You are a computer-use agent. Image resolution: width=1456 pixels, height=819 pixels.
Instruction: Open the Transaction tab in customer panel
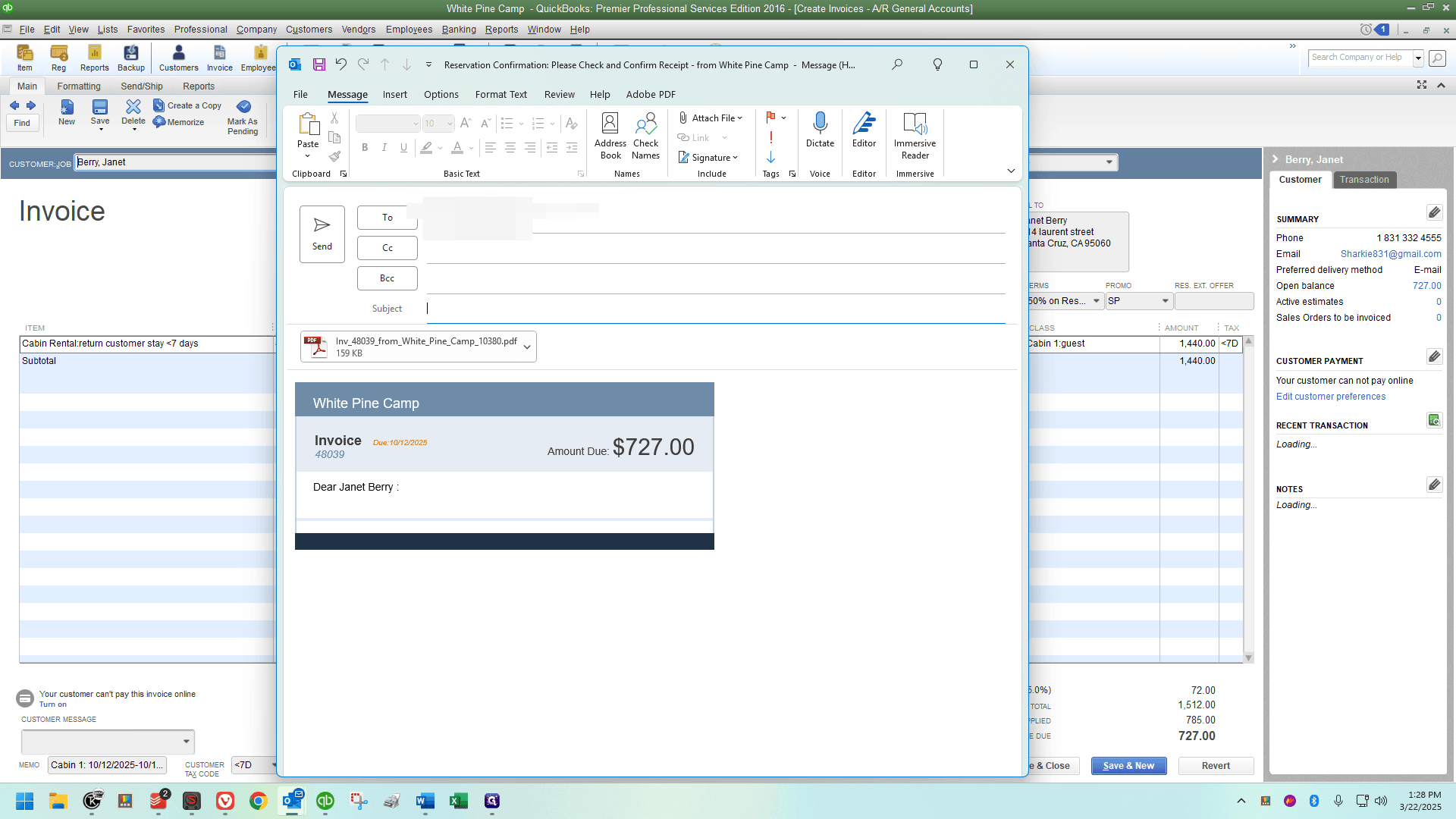click(x=1364, y=180)
